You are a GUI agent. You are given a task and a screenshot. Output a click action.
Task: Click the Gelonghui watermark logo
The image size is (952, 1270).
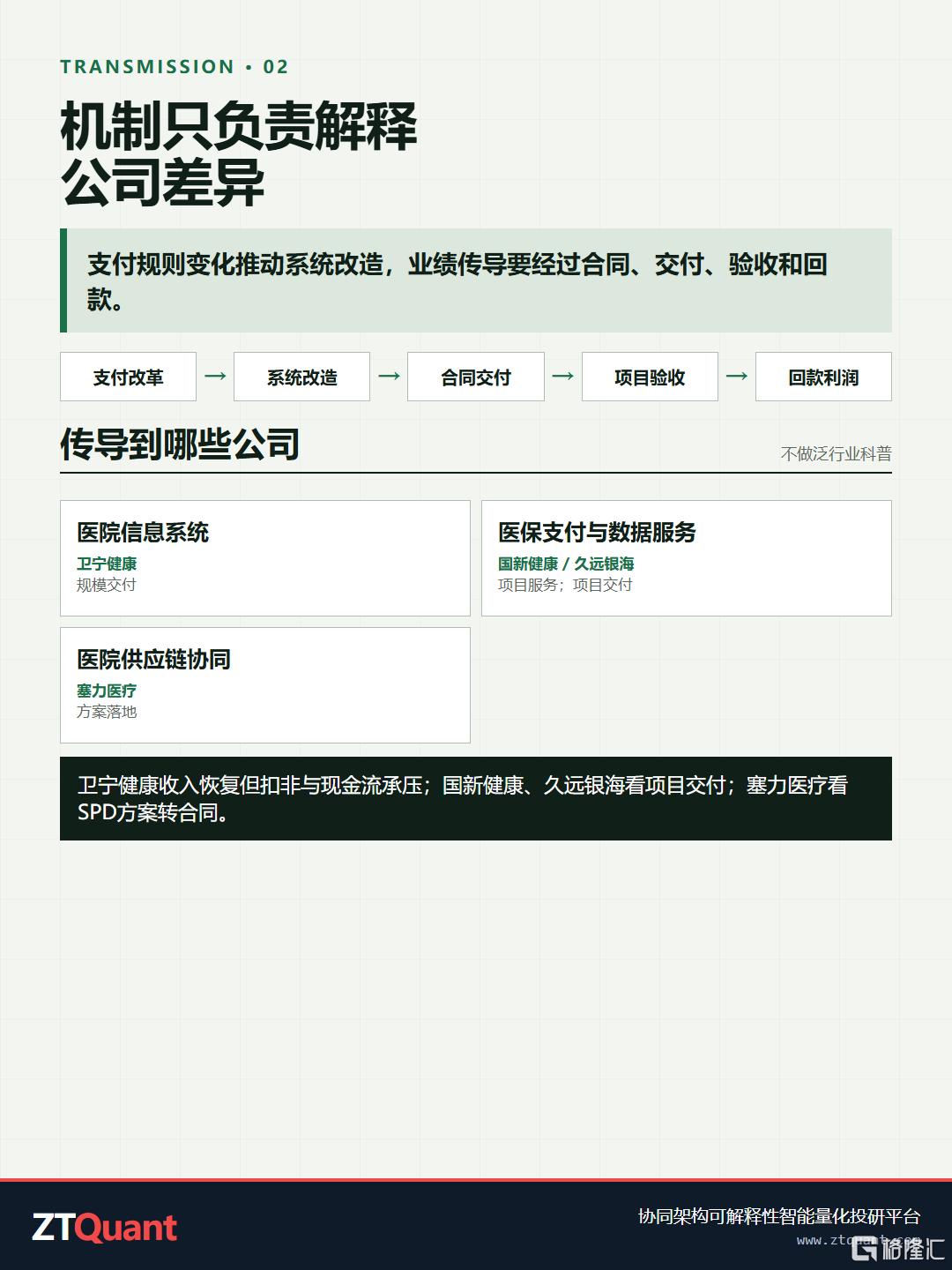tap(898, 1246)
